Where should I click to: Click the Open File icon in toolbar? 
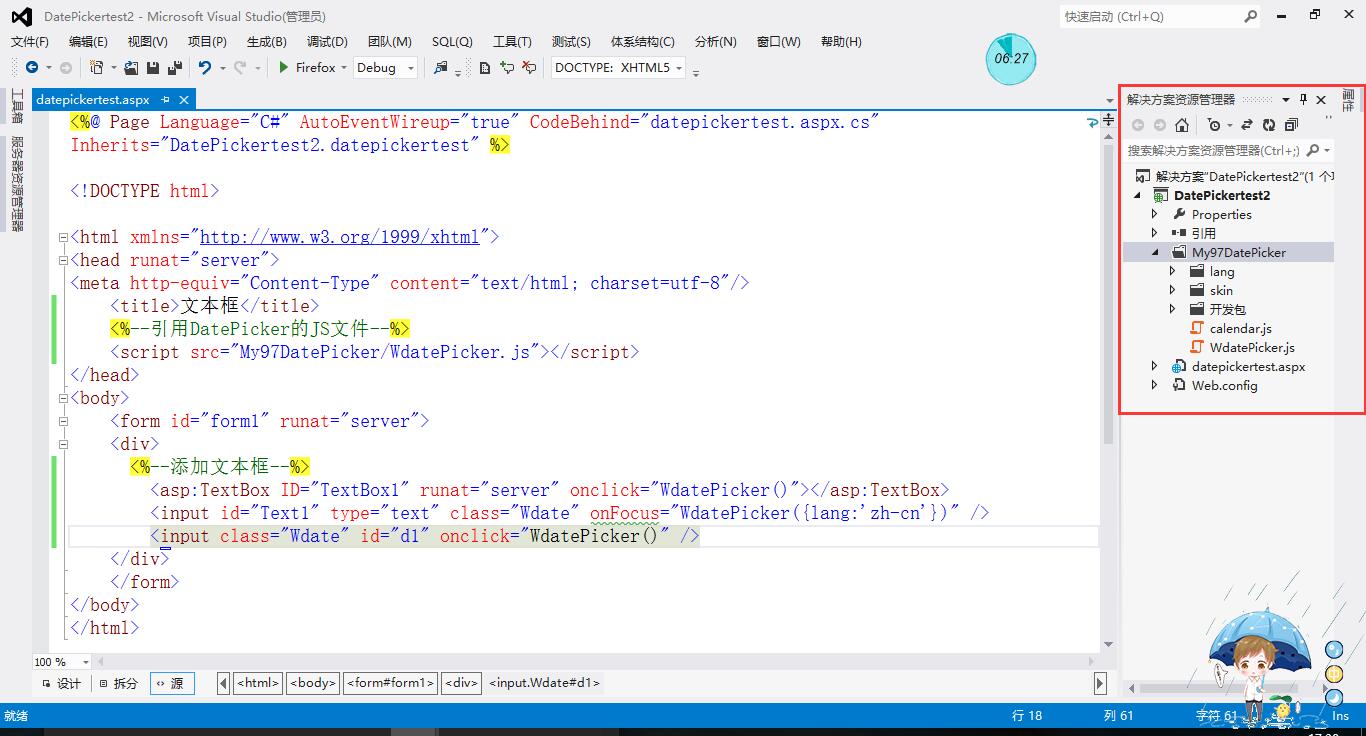[x=131, y=68]
